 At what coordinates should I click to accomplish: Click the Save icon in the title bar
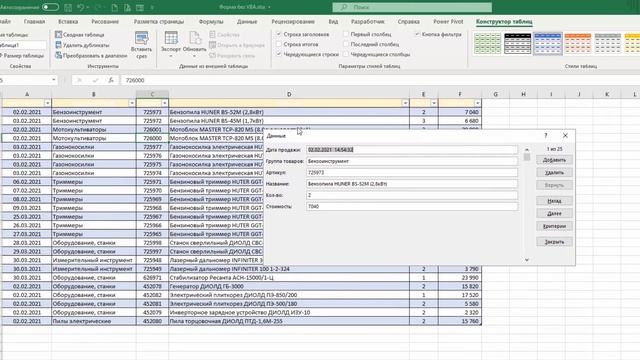(68, 7)
